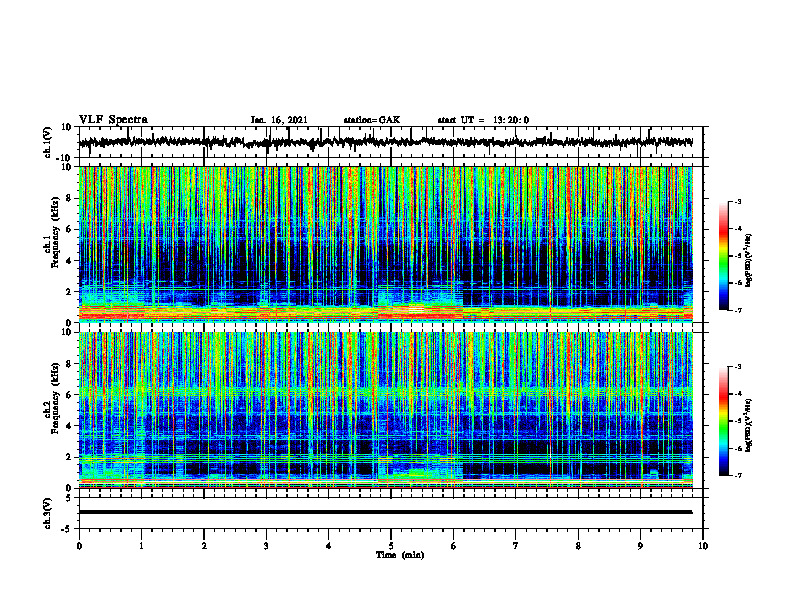This screenshot has height=612, width=792.
Task: Click the flat ch.3 signal trace
Action: [386, 512]
